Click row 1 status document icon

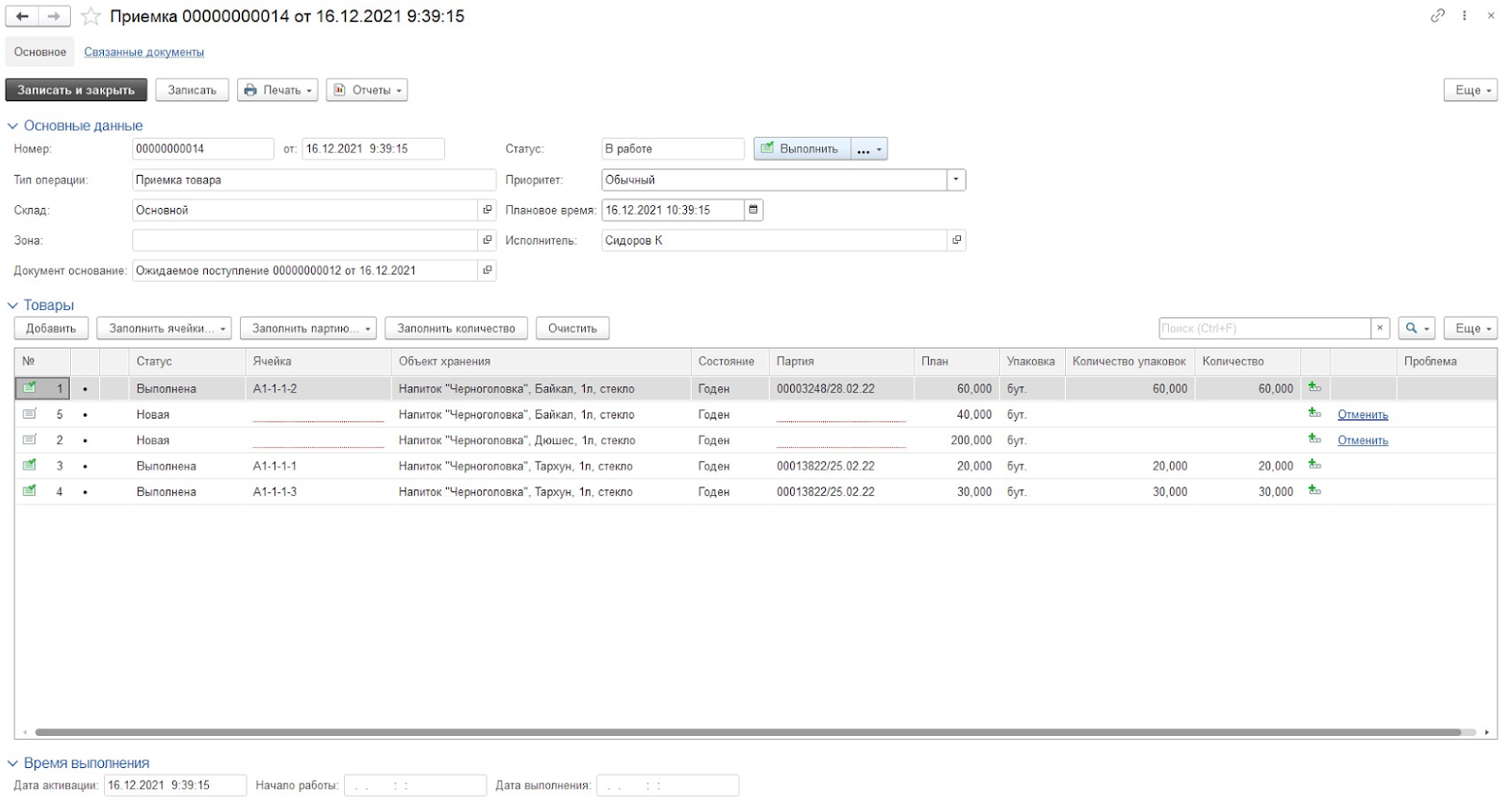coord(29,387)
